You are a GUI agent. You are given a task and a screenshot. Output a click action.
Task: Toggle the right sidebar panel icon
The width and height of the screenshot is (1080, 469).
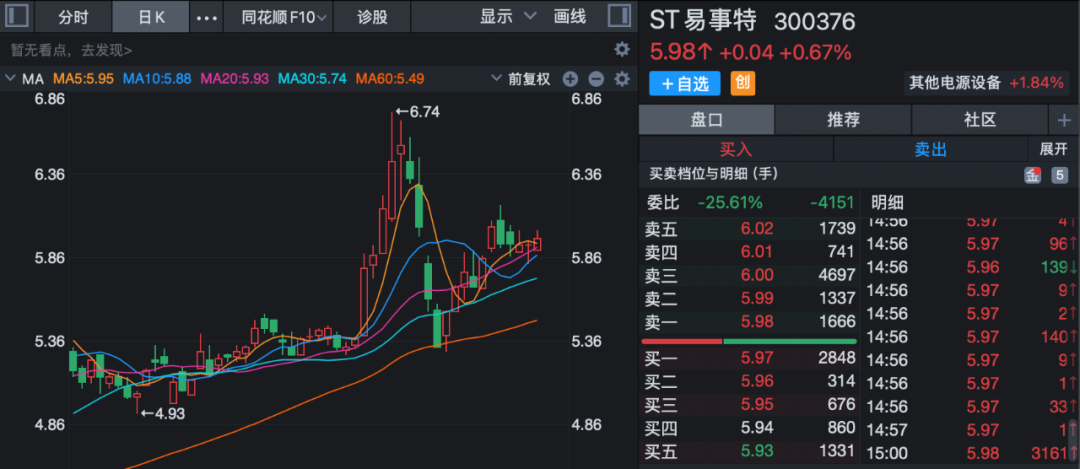619,16
